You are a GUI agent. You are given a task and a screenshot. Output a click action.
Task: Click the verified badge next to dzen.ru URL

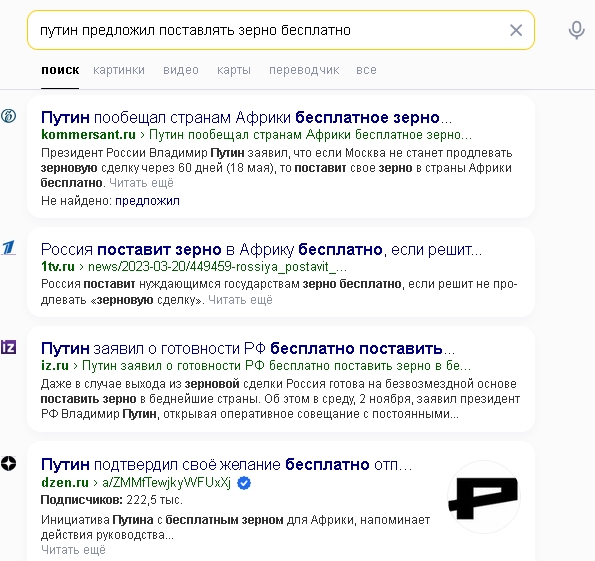pyautogui.click(x=244, y=483)
